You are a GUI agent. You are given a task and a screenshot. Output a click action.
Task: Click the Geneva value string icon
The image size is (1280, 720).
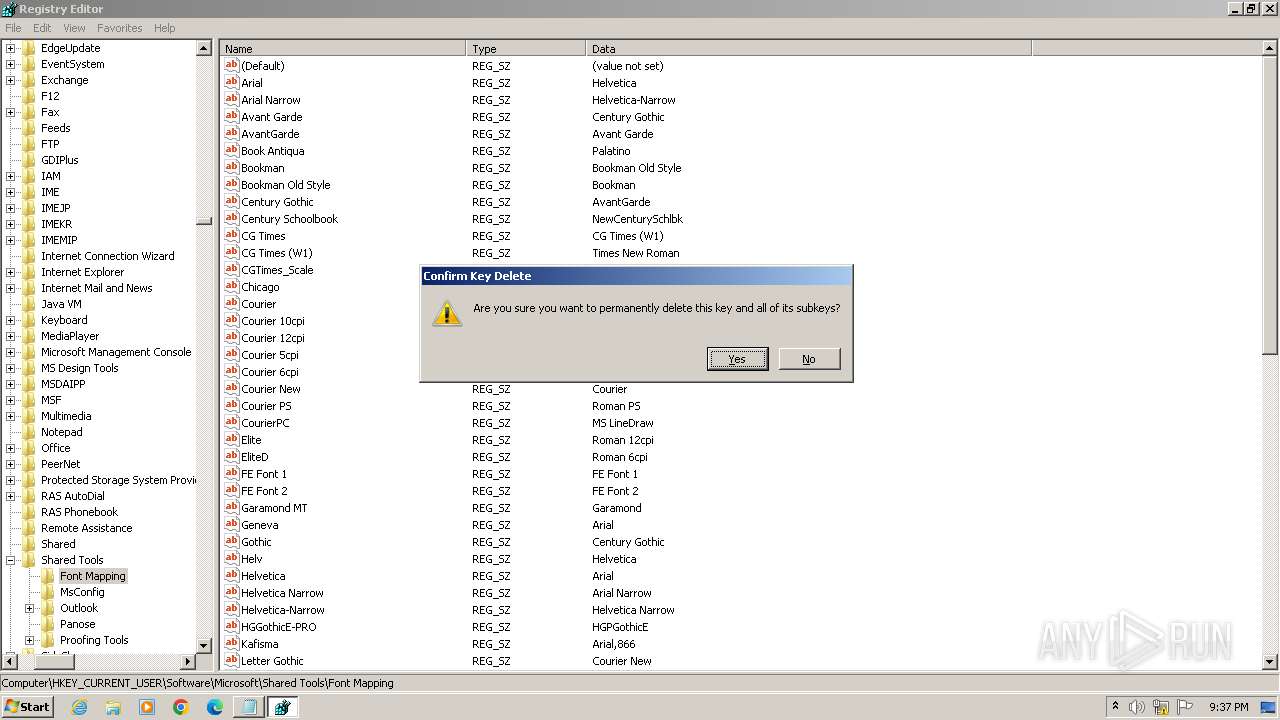coord(231,525)
